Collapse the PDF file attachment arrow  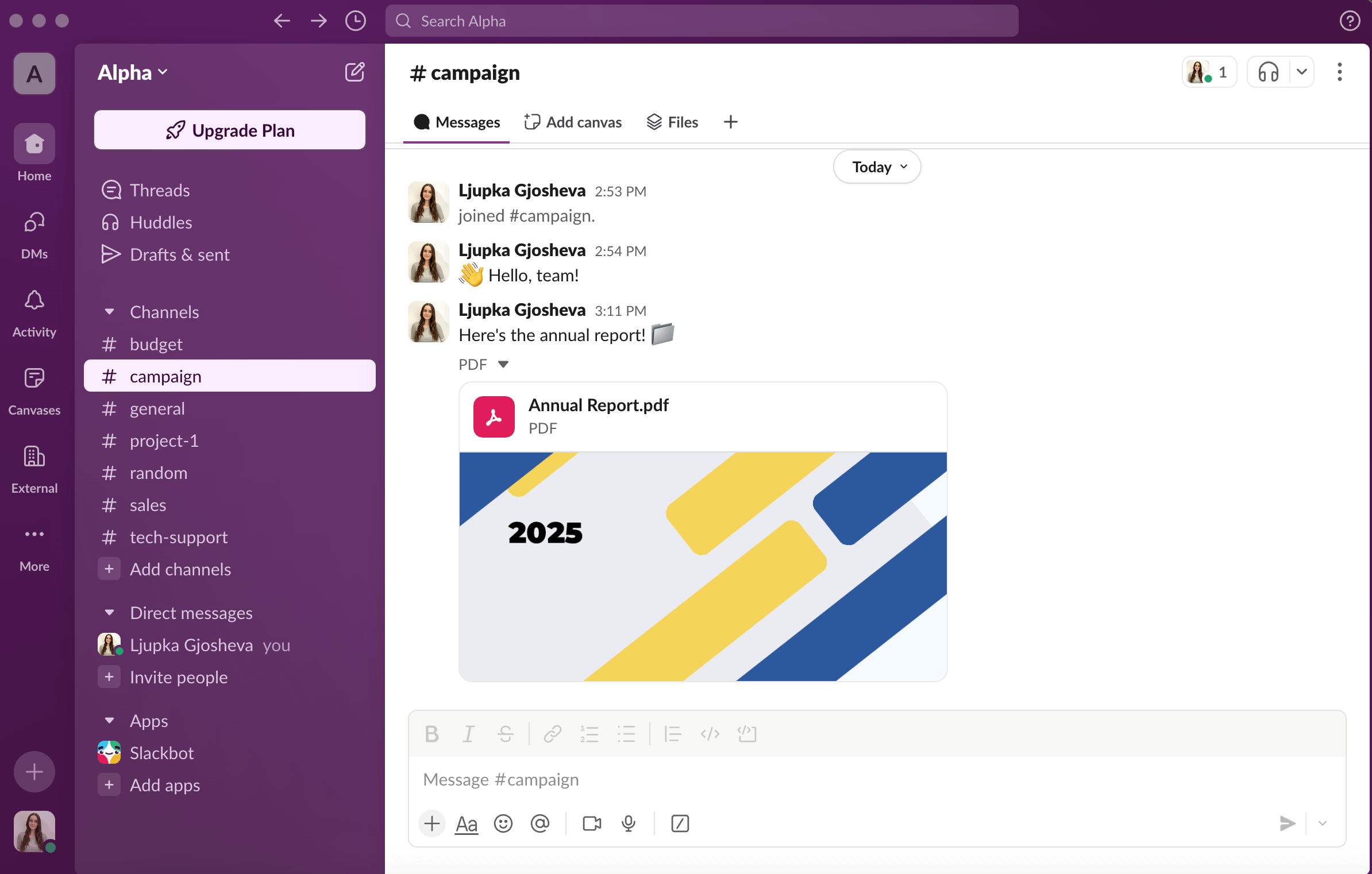pyautogui.click(x=503, y=364)
